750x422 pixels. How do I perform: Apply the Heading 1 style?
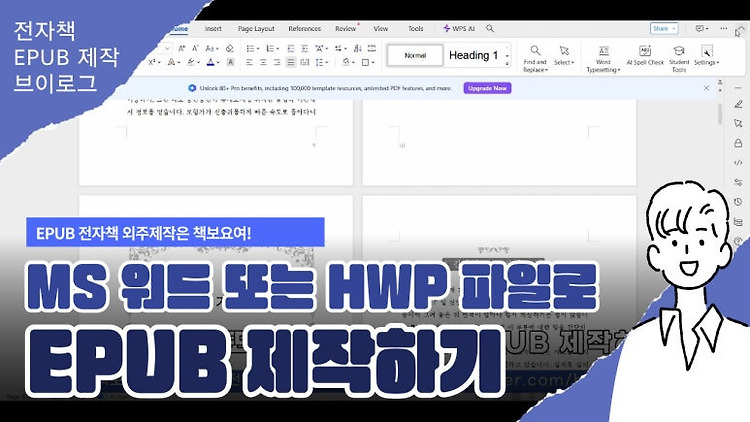click(474, 56)
